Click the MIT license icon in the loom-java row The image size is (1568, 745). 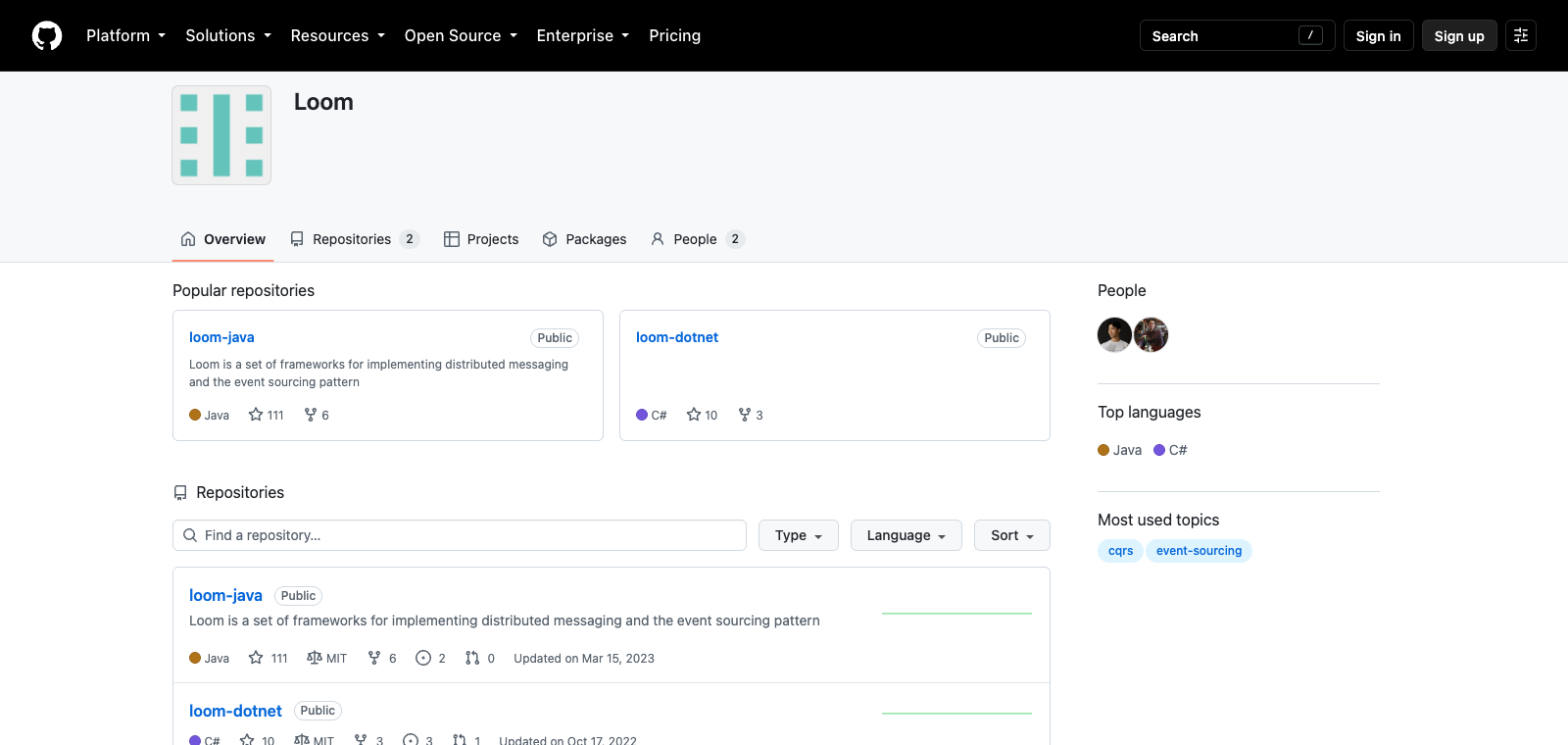point(315,658)
